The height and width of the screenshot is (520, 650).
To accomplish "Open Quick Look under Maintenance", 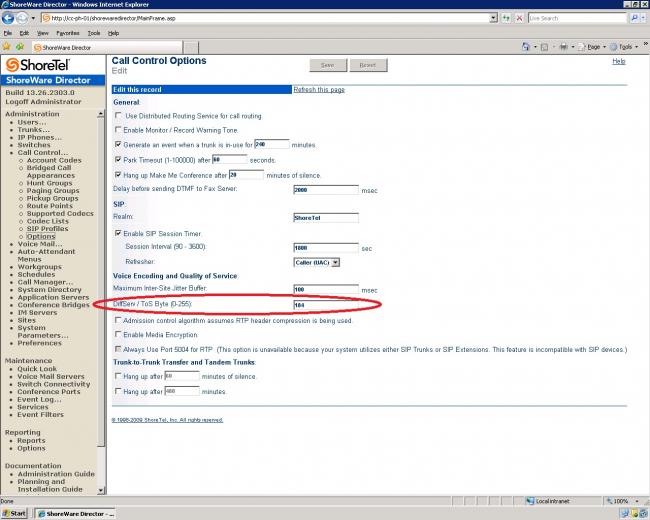I will coord(37,369).
